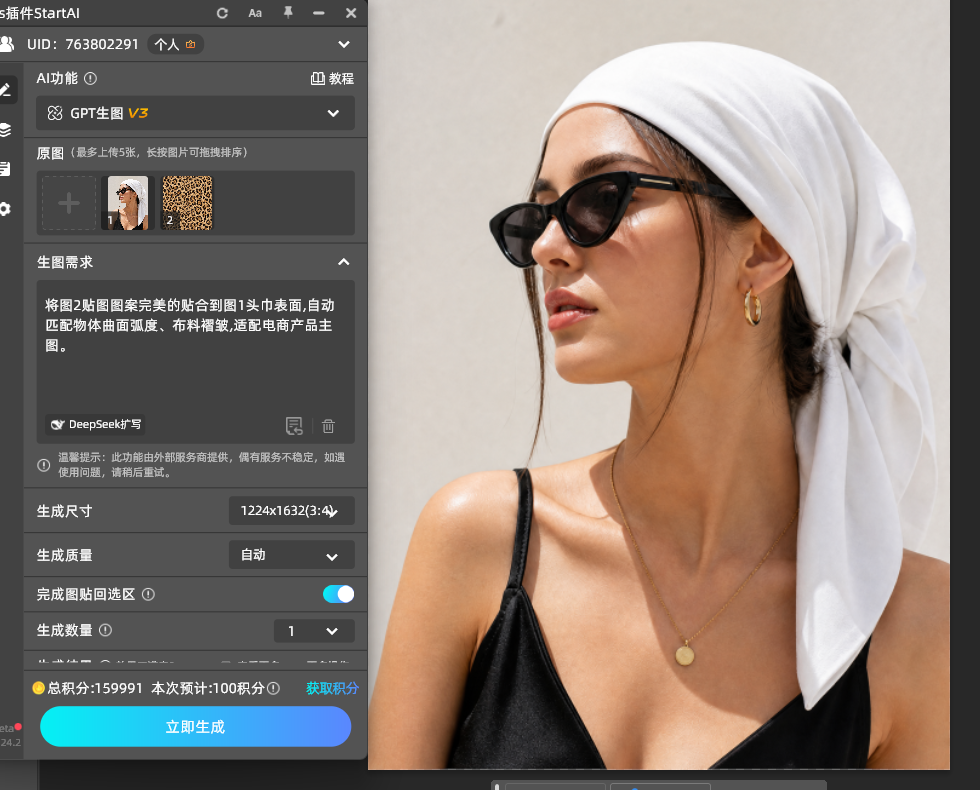The image size is (980, 790).
Task: Click the refresh icon in plugin title bar
Action: [x=222, y=13]
